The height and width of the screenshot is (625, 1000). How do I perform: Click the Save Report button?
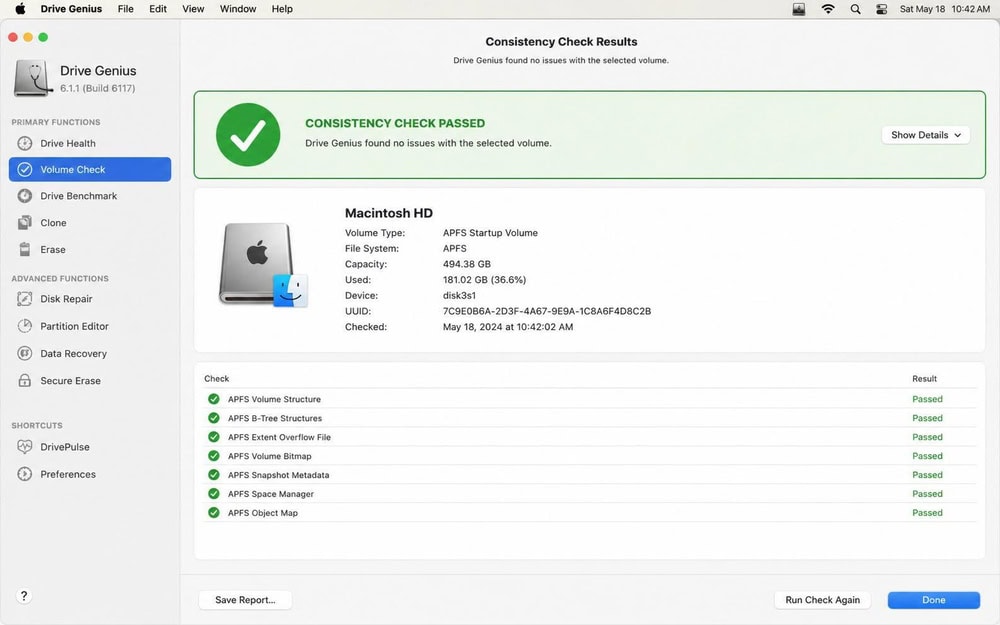tap(246, 599)
